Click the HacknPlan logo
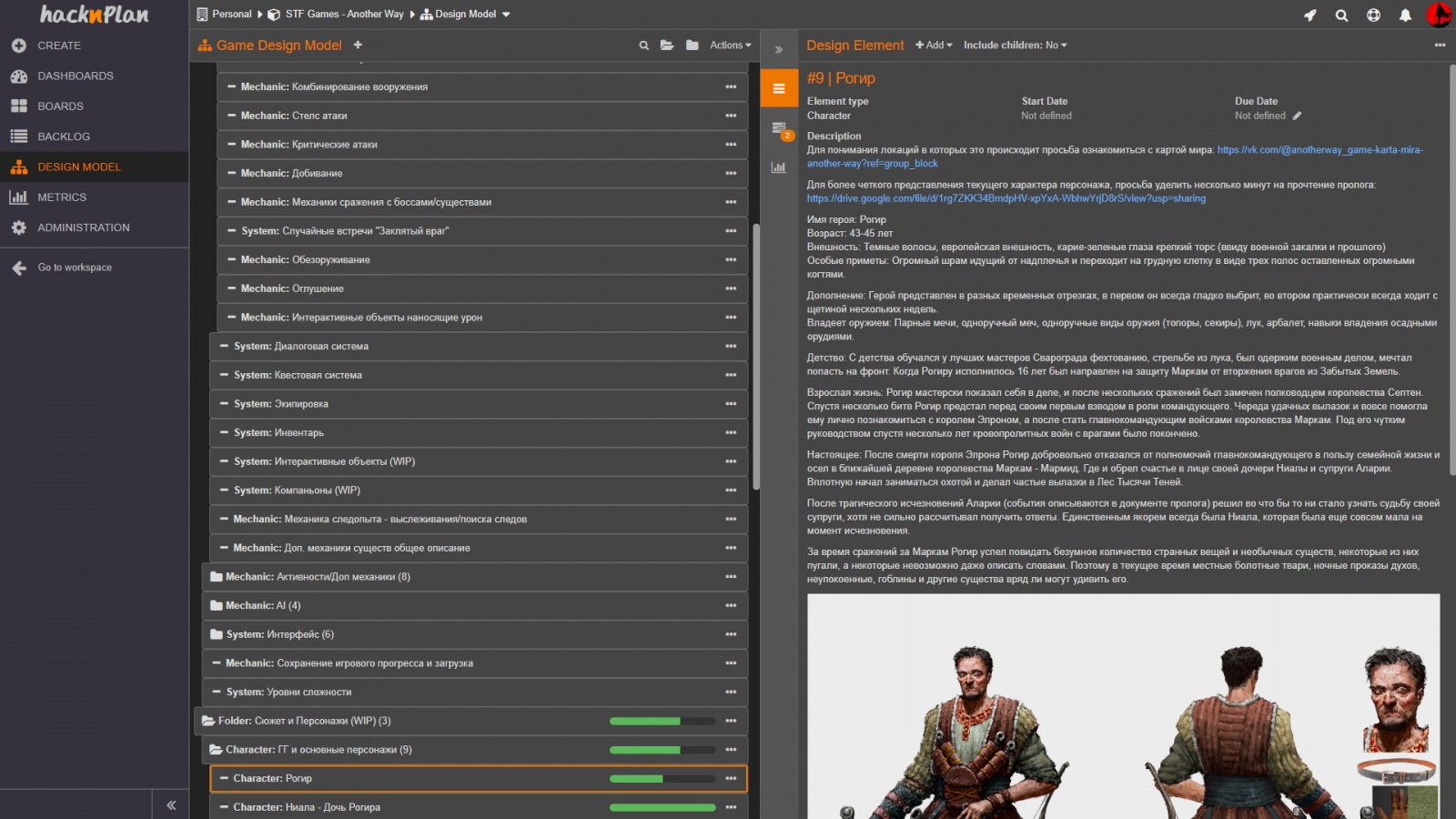Screen dimensions: 1456x819 (x=94, y=14)
